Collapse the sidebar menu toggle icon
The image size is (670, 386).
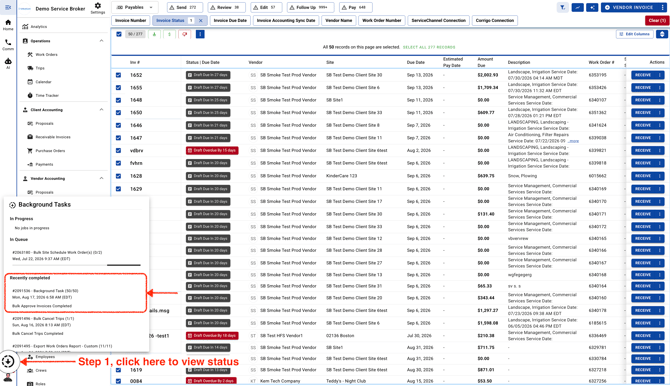(x=8, y=7)
